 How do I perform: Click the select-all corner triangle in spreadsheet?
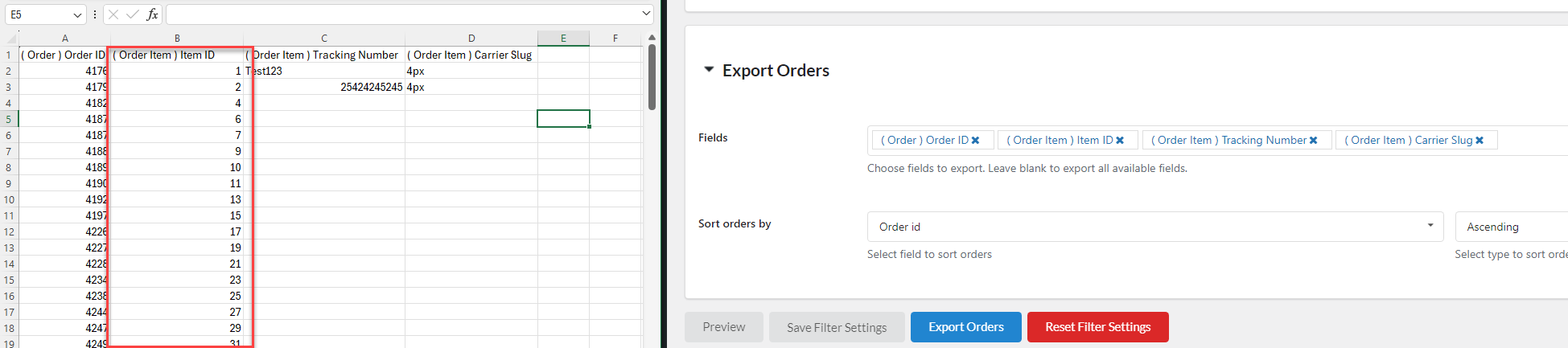[x=11, y=39]
